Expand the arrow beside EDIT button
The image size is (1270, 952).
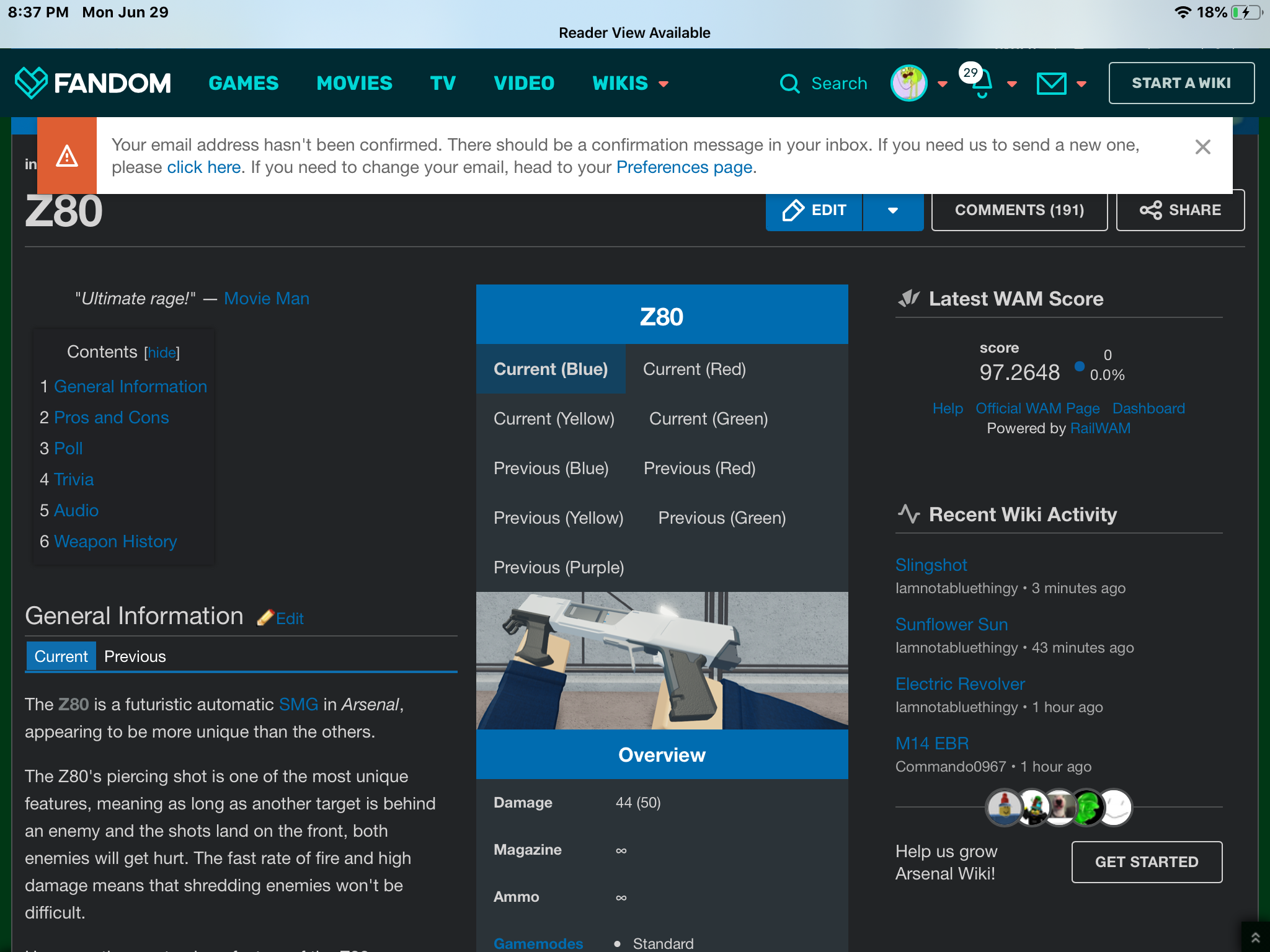(892, 210)
